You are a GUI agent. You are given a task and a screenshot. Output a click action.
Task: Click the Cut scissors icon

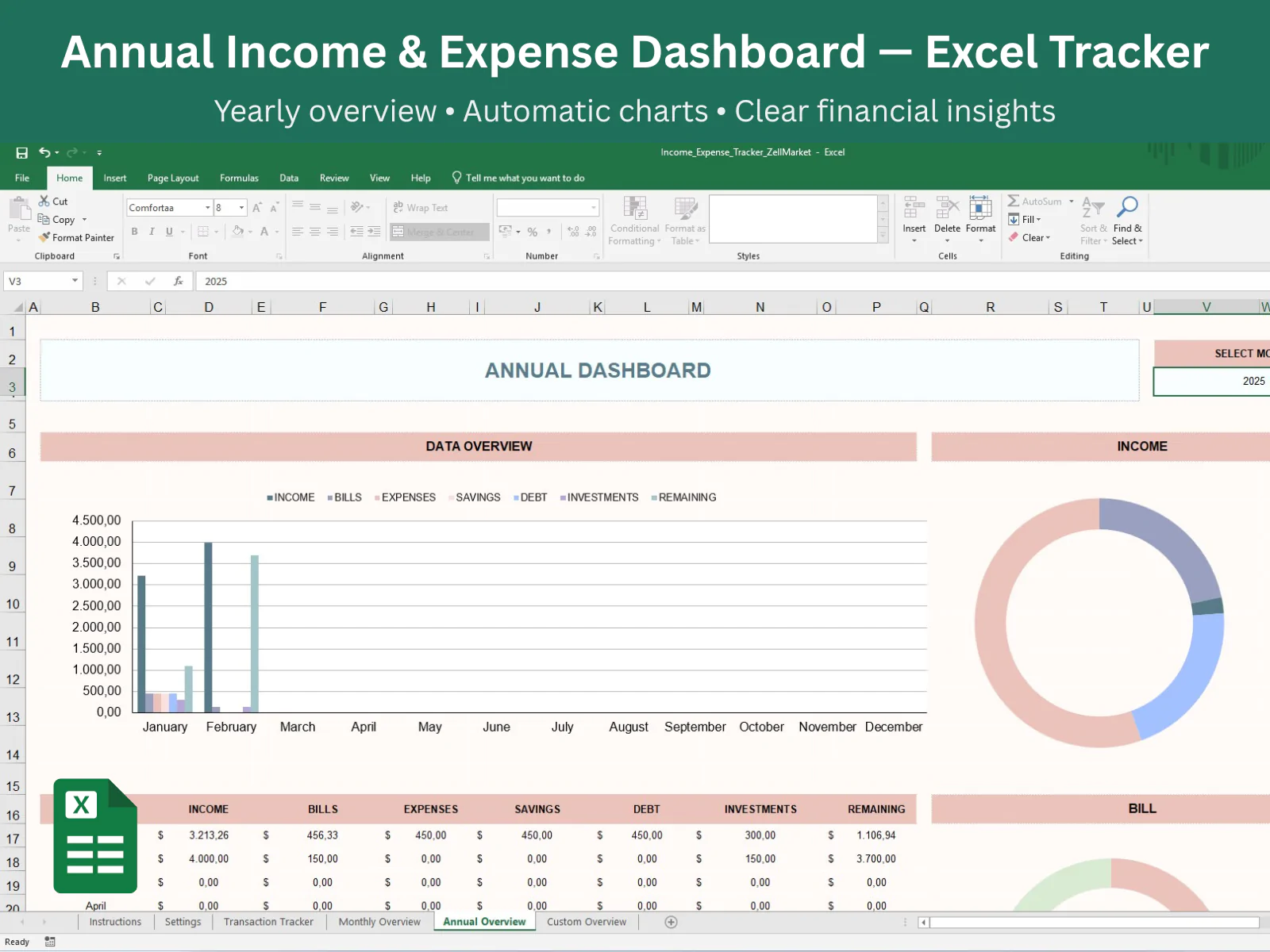click(44, 202)
